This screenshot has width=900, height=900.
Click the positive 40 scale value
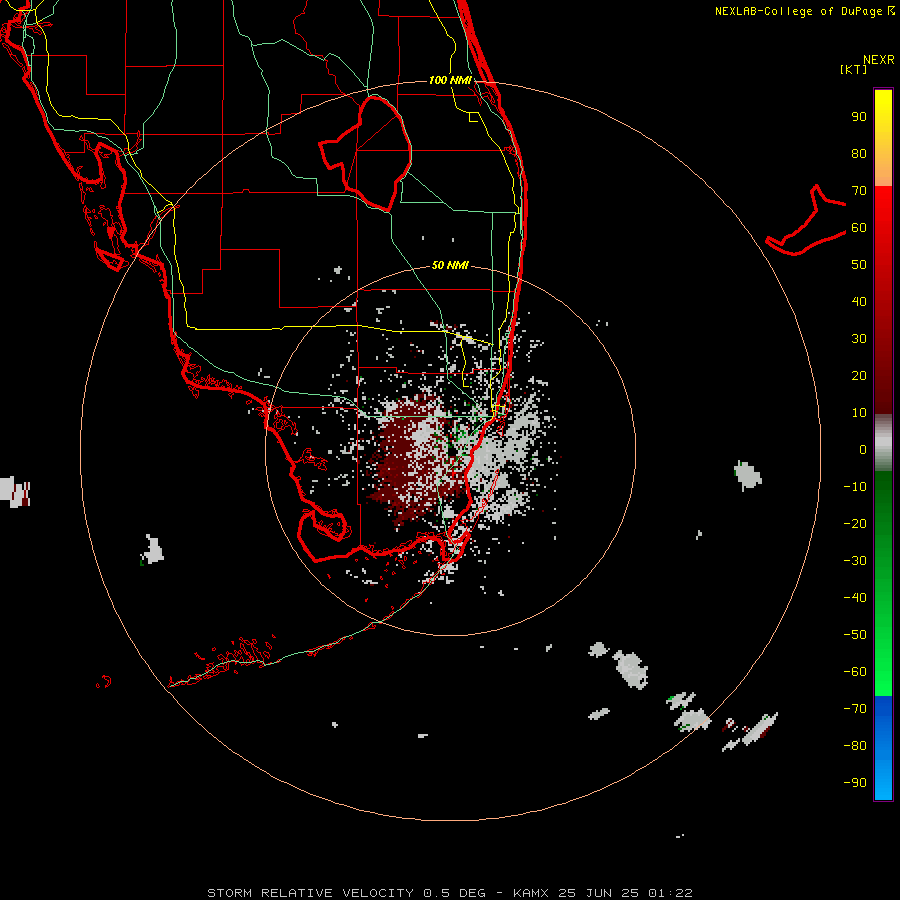[859, 301]
